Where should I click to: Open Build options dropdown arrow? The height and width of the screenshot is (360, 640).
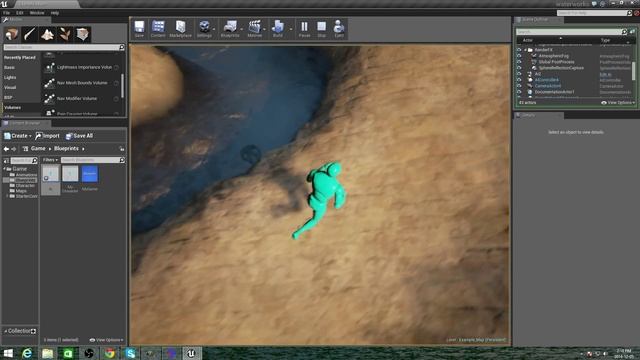(291, 29)
